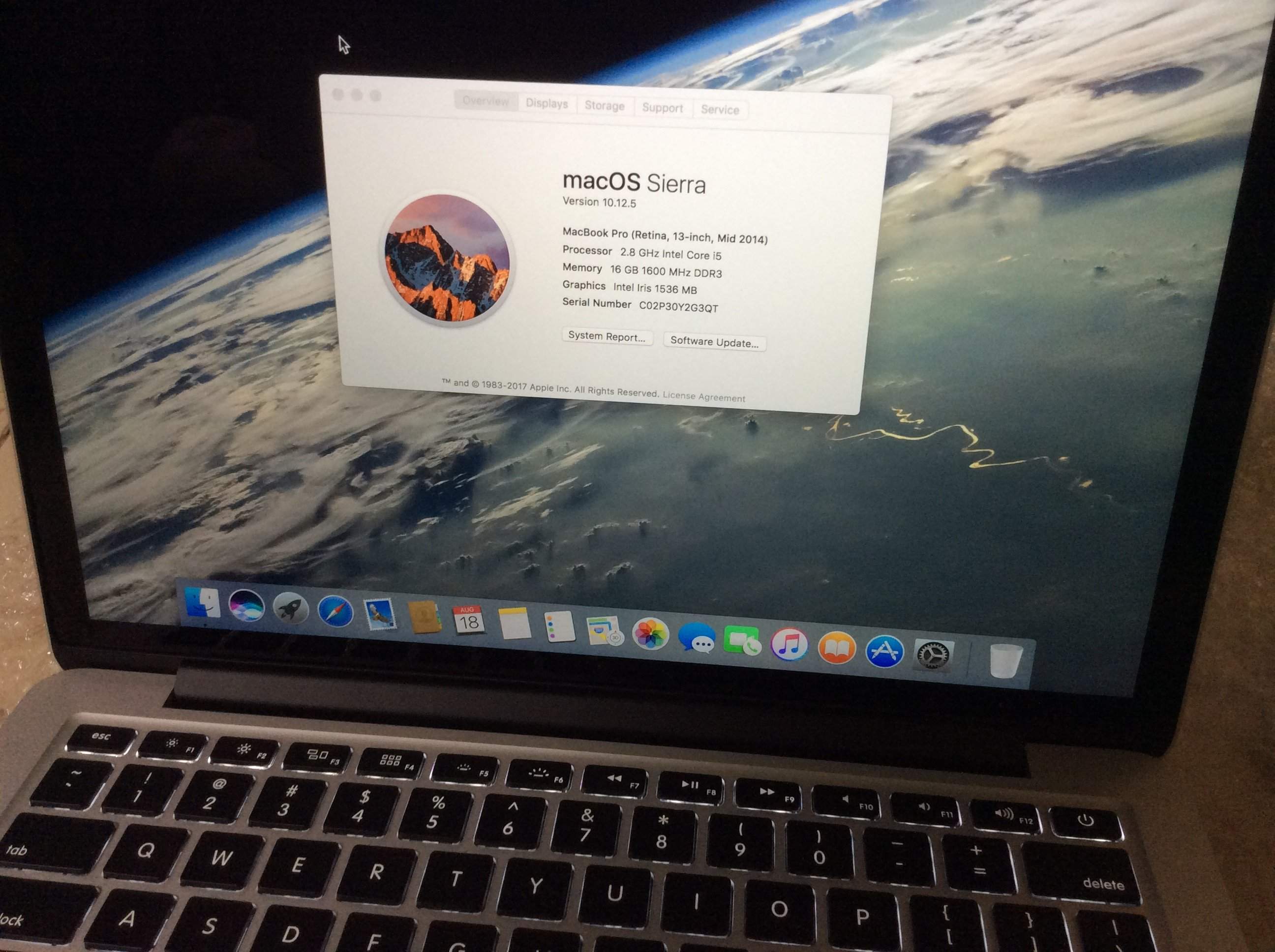This screenshot has width=1275, height=952.
Task: Click the 16 GB 1600 MHz DDR3 text
Action: coord(666,271)
